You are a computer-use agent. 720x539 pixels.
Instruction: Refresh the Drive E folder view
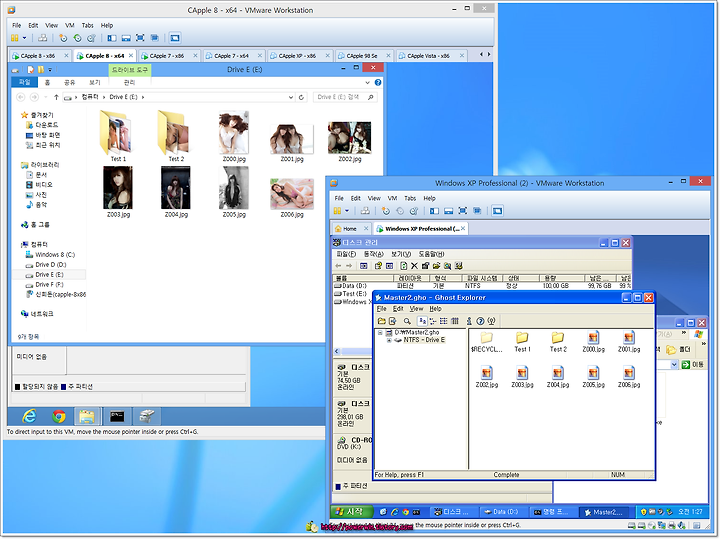coord(301,97)
